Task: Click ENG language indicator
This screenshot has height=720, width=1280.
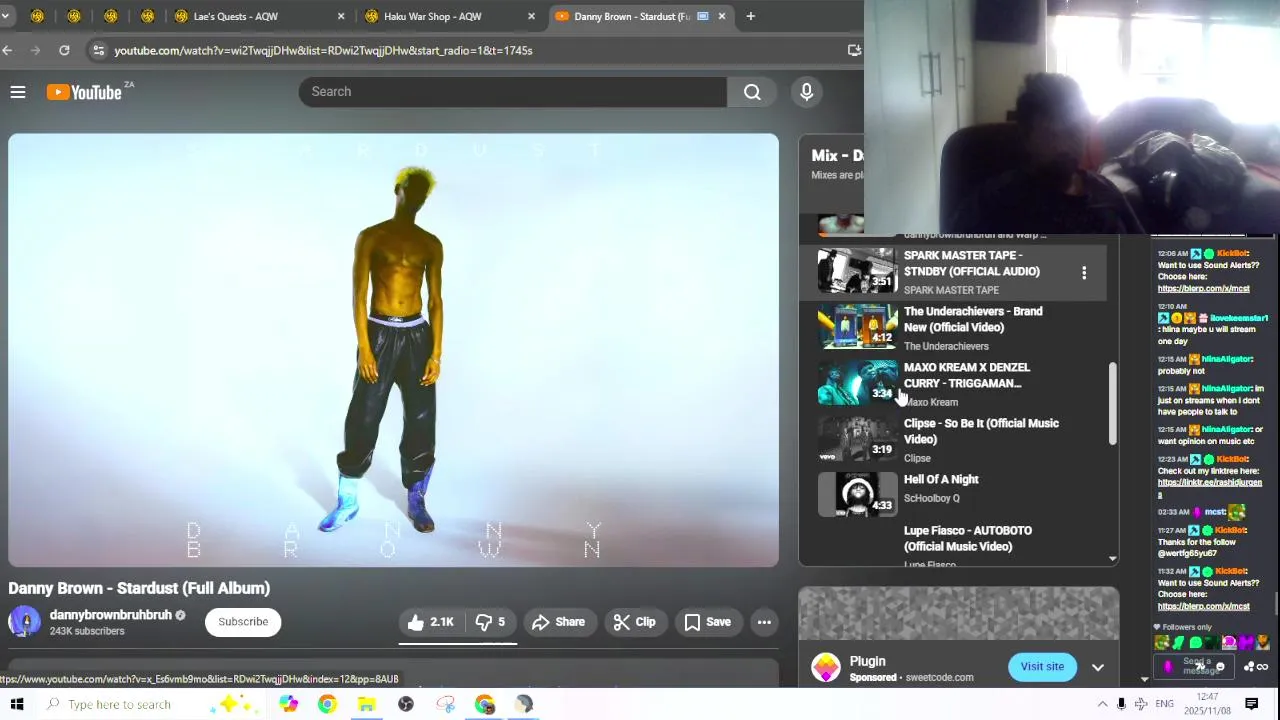Action: (x=1164, y=704)
